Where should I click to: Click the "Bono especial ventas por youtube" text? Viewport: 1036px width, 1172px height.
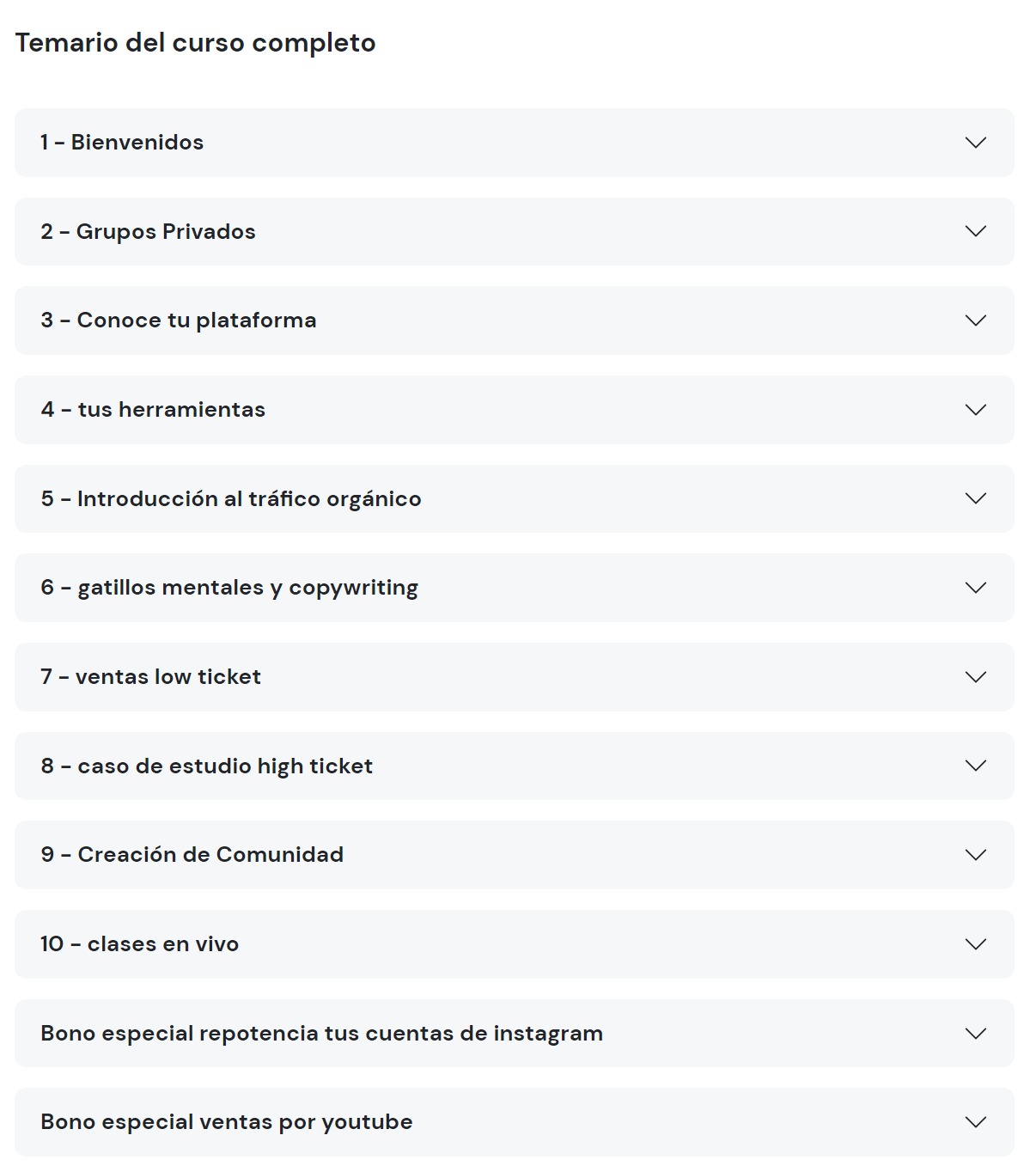[227, 1122]
